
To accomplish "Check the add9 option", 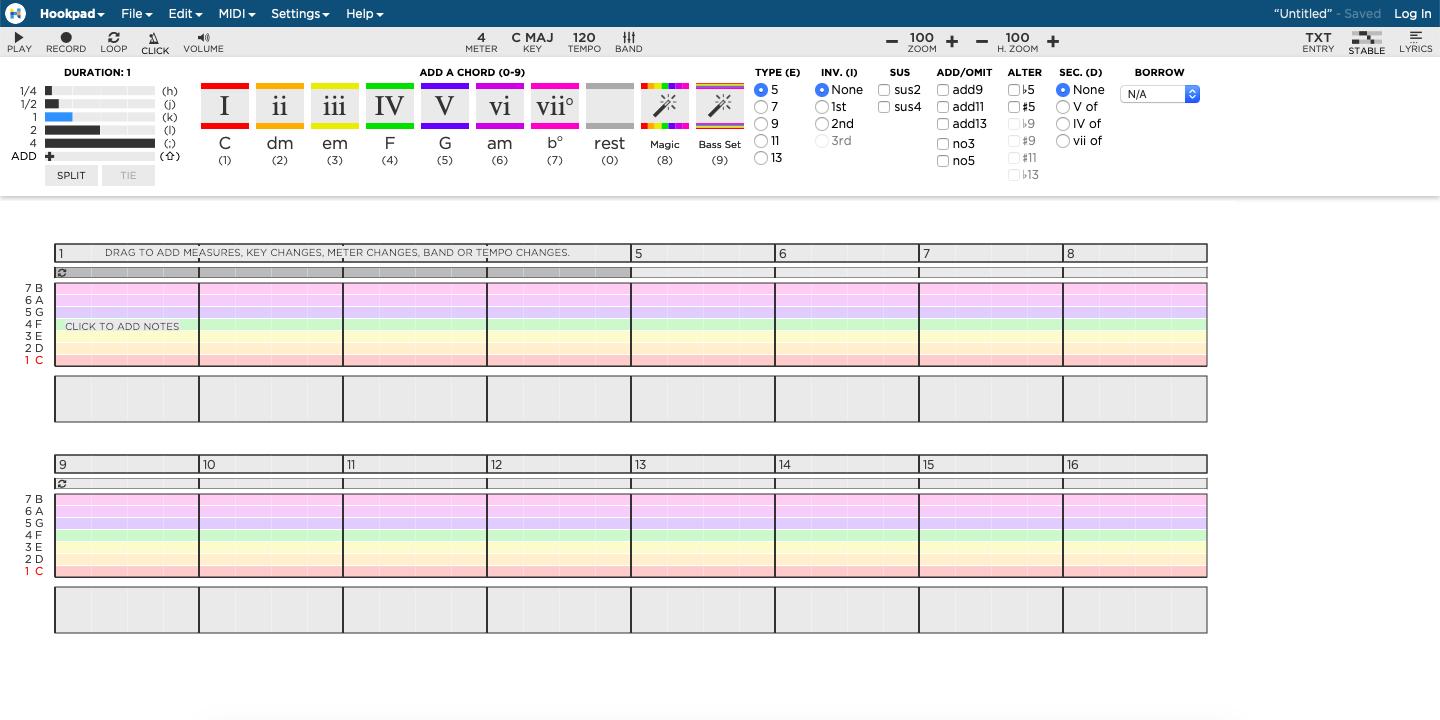I will pos(943,90).
